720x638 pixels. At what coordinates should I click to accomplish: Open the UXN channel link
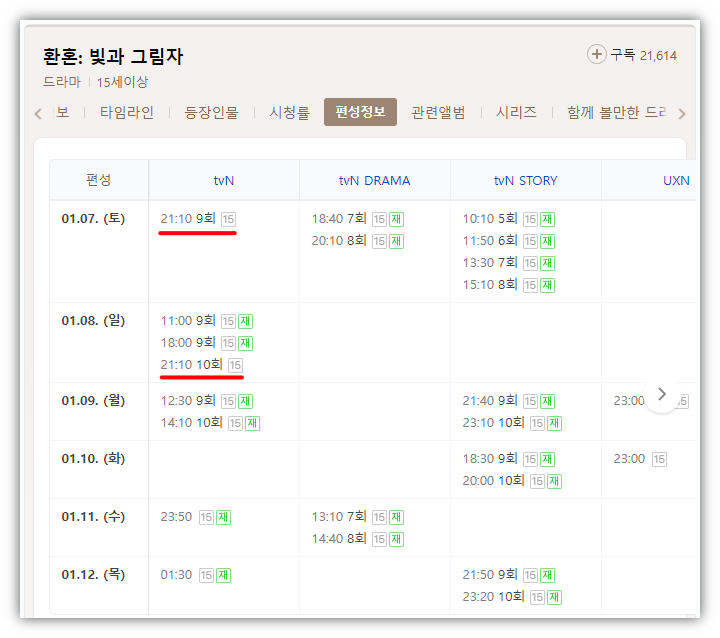[x=676, y=181]
